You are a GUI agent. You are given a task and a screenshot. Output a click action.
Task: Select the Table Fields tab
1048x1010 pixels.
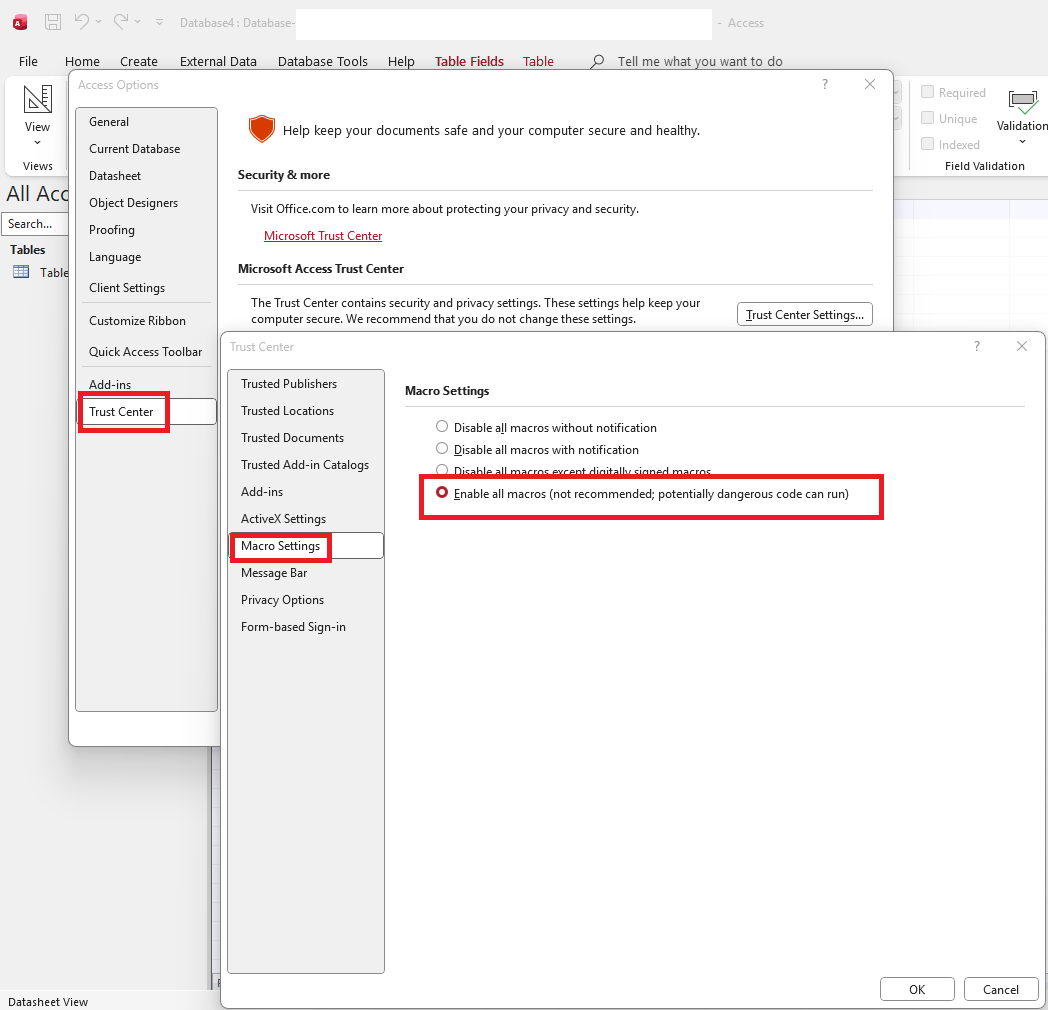pos(469,61)
